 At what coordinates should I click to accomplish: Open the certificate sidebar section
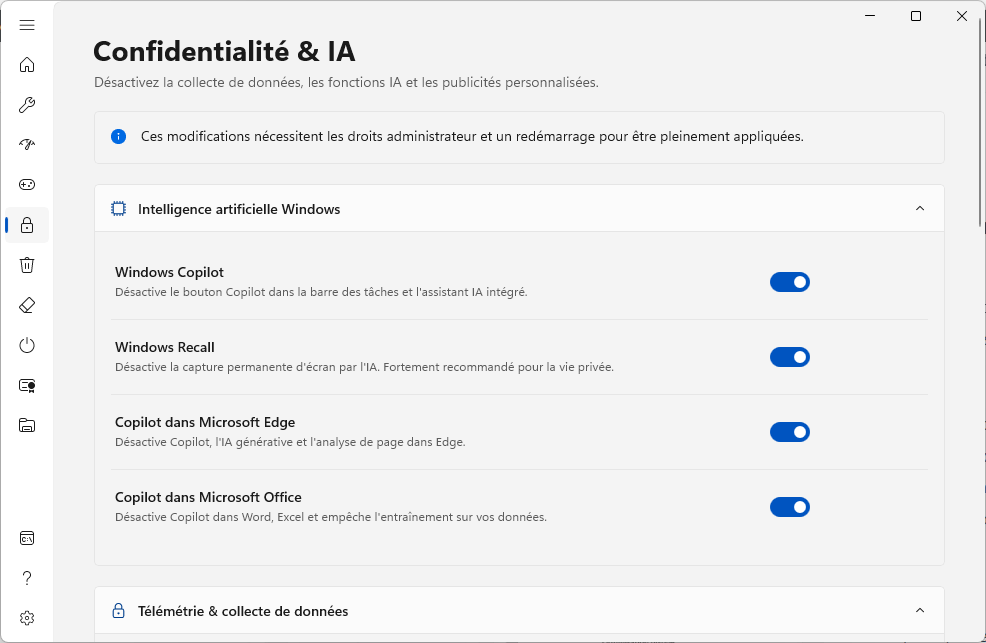point(26,385)
